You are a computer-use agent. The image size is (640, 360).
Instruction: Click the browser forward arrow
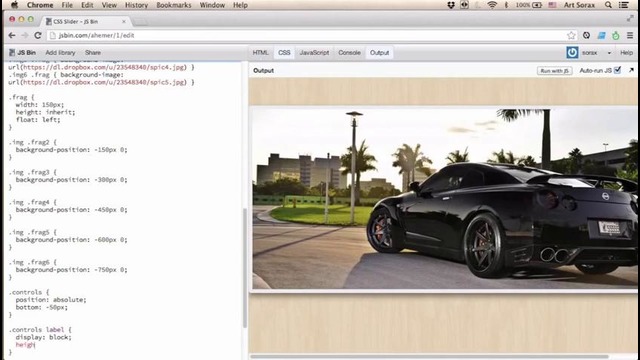[25, 36]
